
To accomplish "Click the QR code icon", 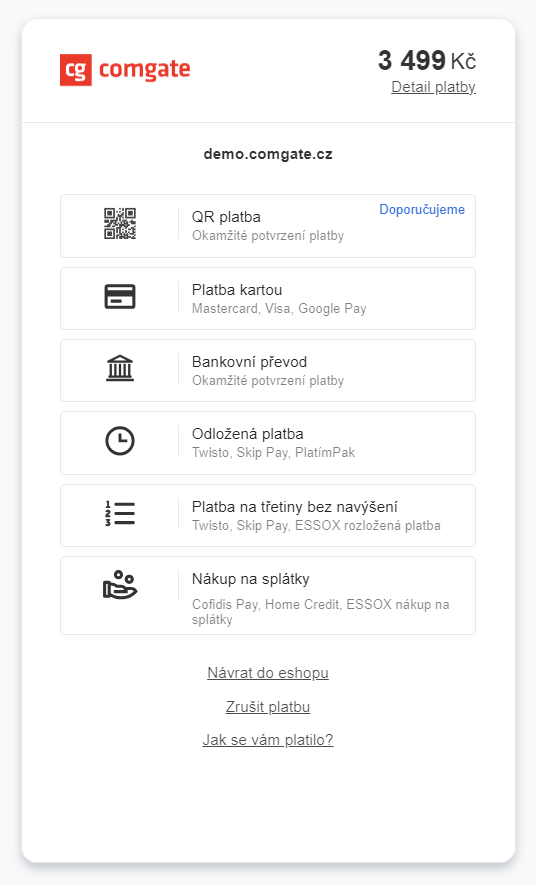I will coord(120,224).
